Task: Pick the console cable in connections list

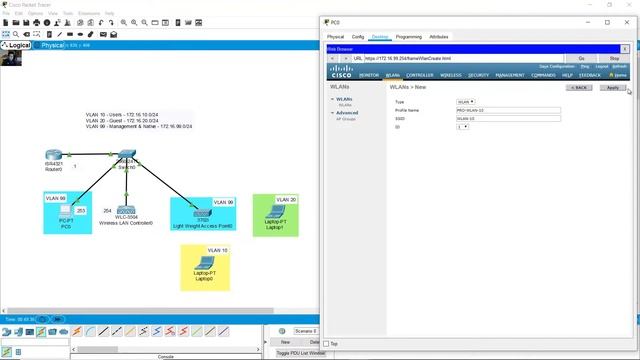Action: pyautogui.click(x=91, y=331)
